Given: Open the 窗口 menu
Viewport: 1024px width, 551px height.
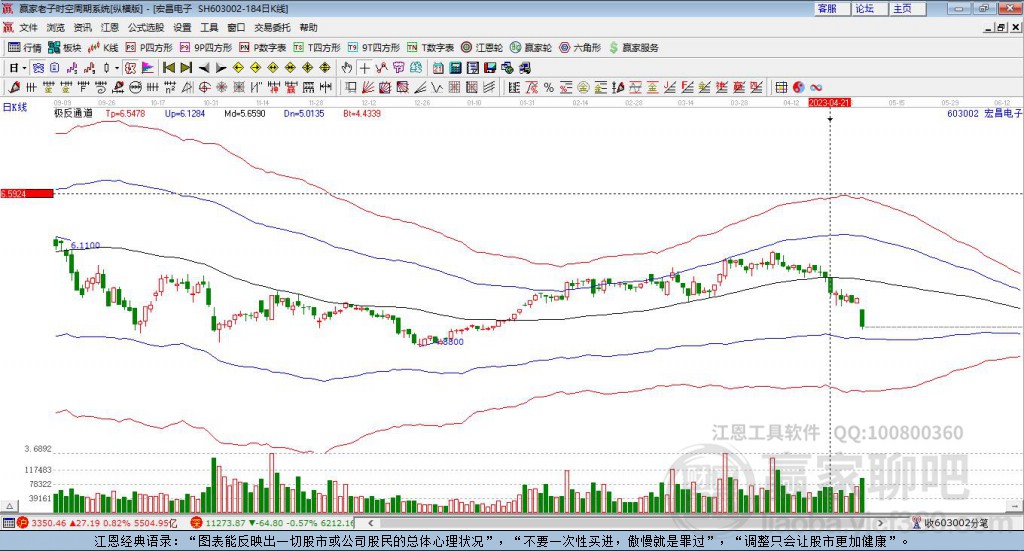Looking at the screenshot, I should [236, 27].
